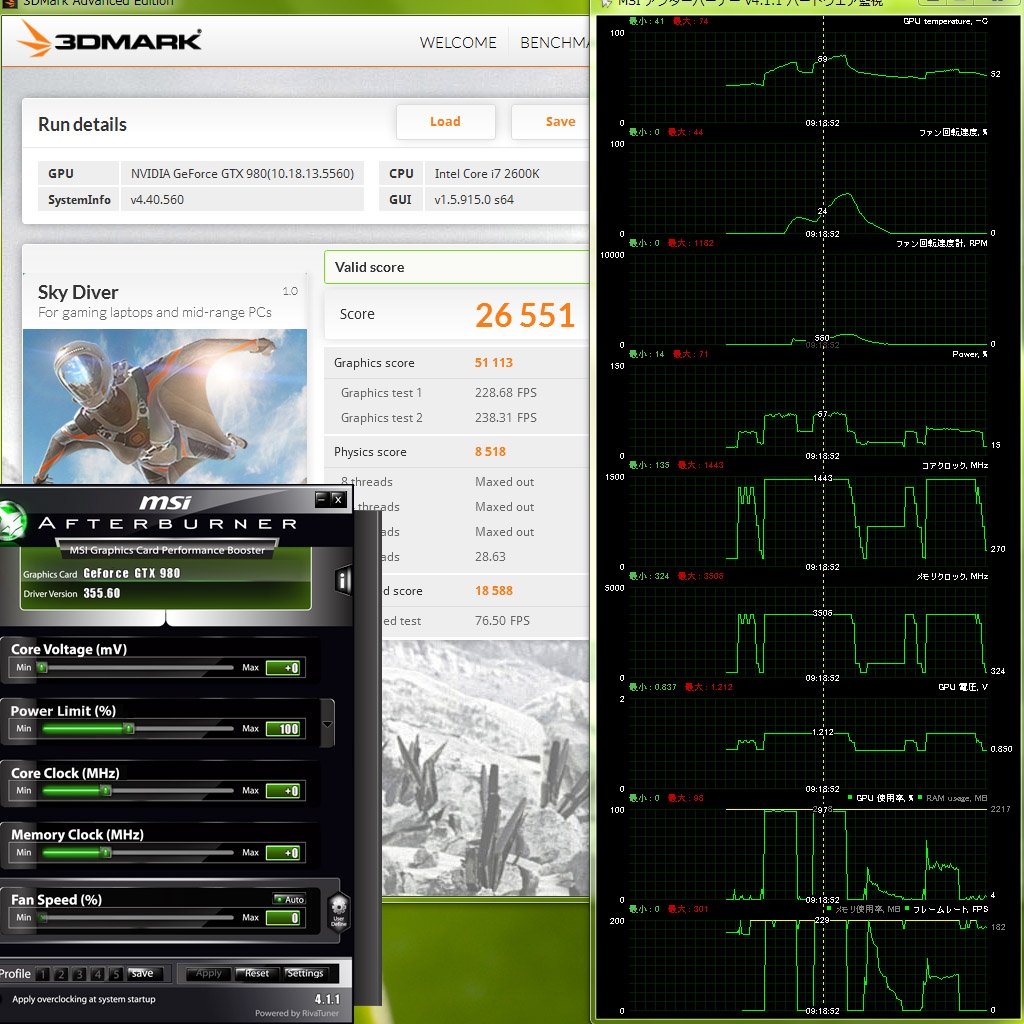
Task: Click the Load button in Run details
Action: 445,121
